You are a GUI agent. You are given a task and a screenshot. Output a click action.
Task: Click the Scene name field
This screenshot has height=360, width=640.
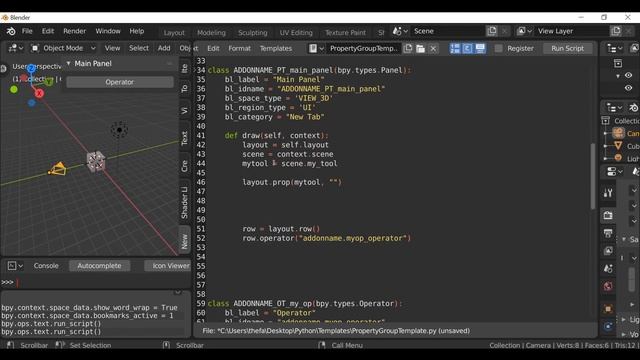447,31
